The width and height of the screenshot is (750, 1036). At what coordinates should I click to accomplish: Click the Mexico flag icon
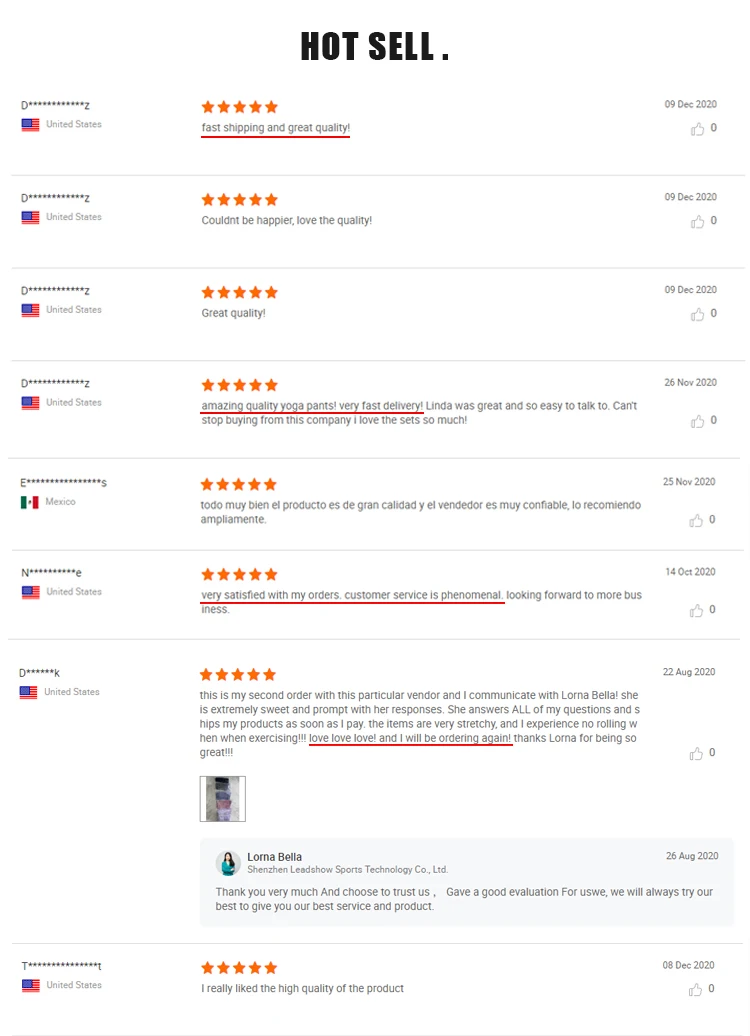click(30, 502)
